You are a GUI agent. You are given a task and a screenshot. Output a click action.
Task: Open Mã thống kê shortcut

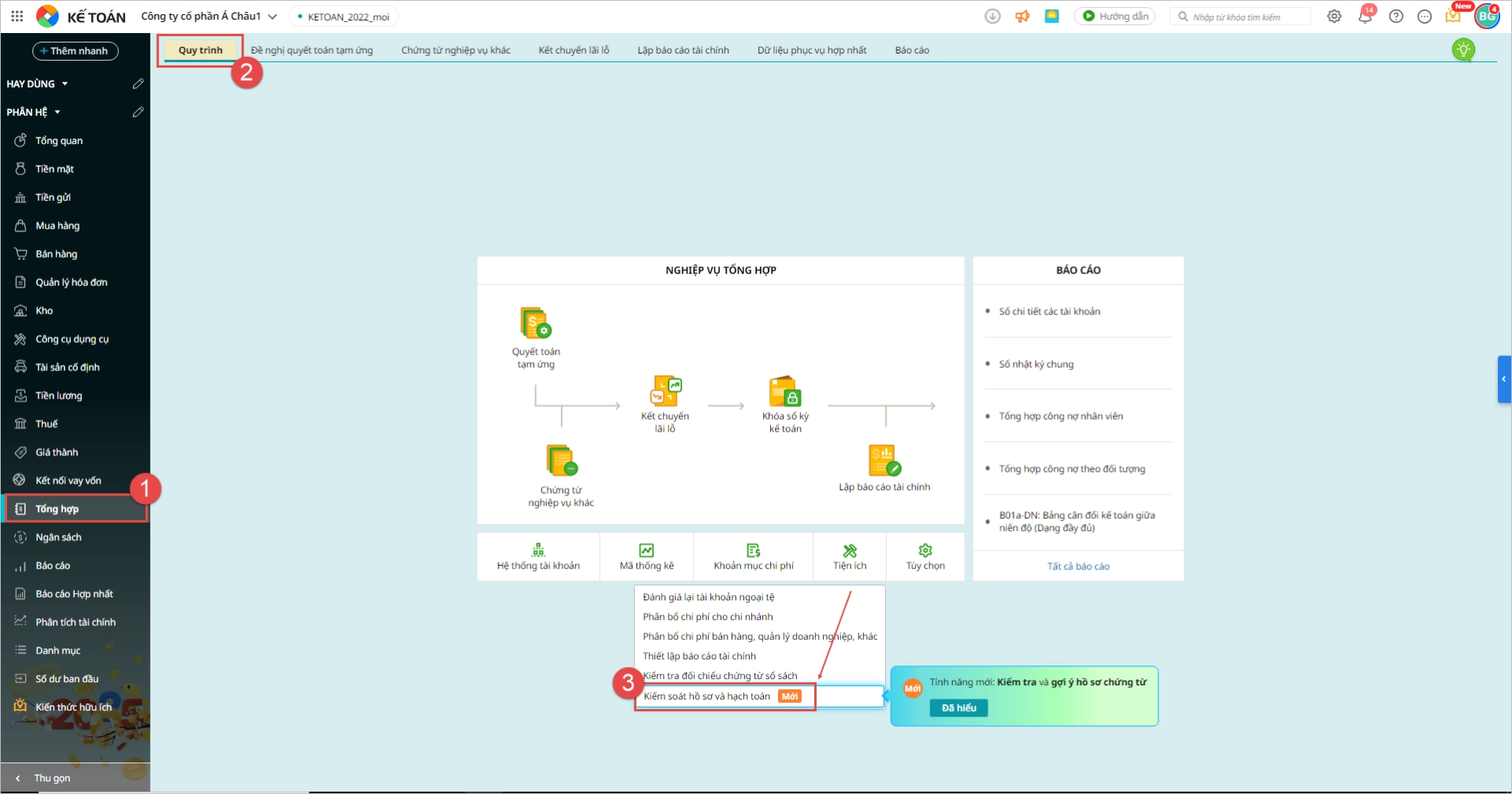click(647, 557)
